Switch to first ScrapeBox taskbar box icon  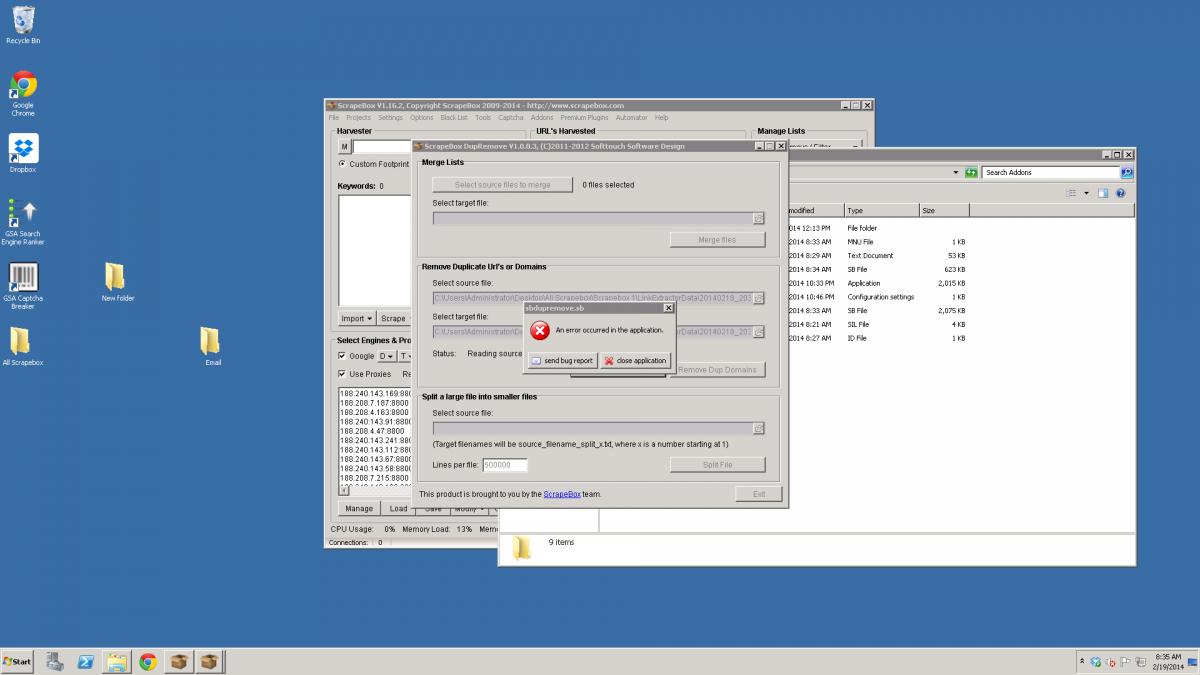pos(179,661)
